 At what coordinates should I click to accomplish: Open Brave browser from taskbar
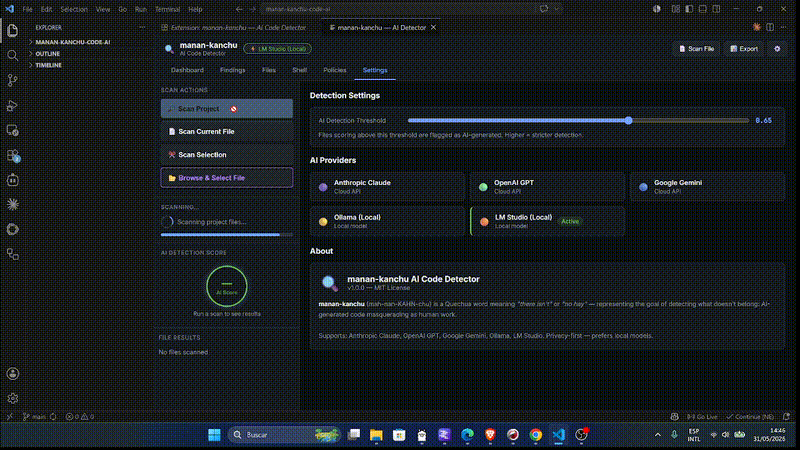(490, 435)
